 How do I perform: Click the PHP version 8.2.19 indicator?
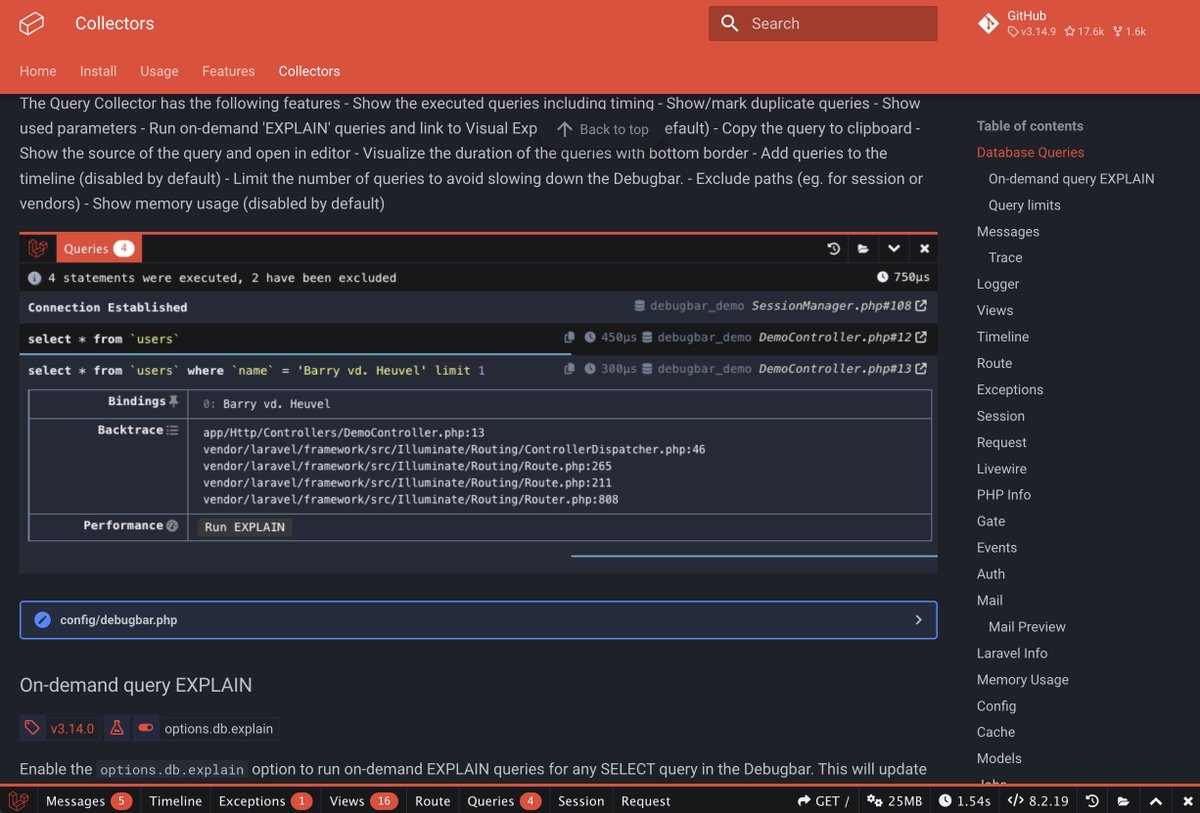point(1038,801)
